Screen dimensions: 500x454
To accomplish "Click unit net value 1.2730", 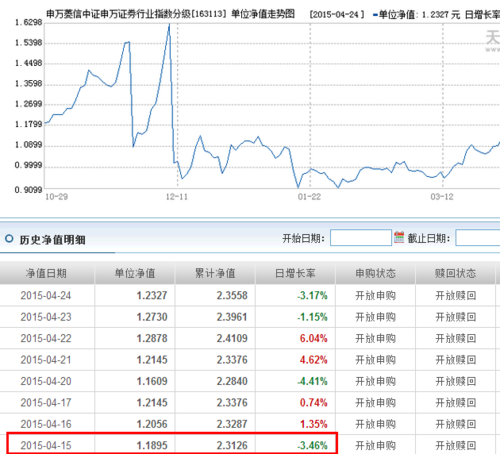I will point(152,317).
